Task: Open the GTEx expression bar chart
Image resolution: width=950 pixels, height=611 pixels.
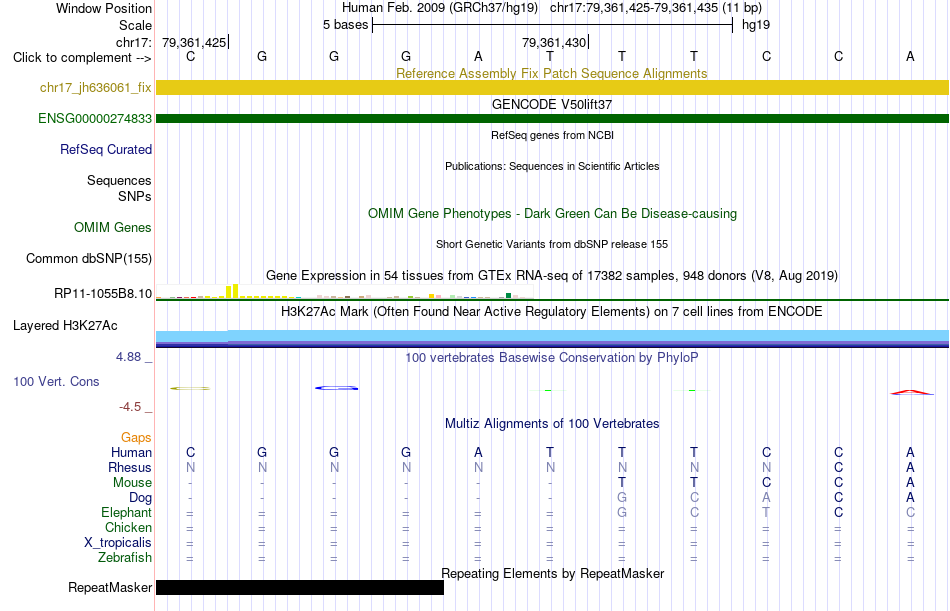Action: coord(344,292)
